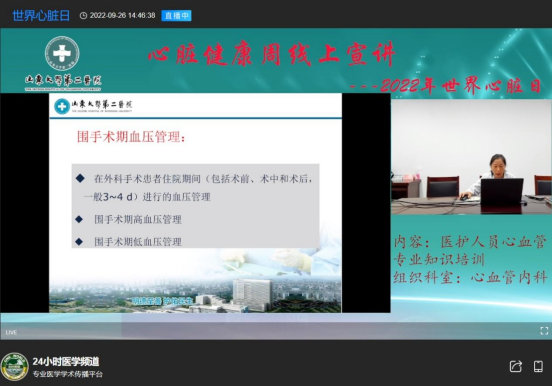Click the LIVE indicator on player bar
This screenshot has width=553, height=387.
click(x=11, y=332)
